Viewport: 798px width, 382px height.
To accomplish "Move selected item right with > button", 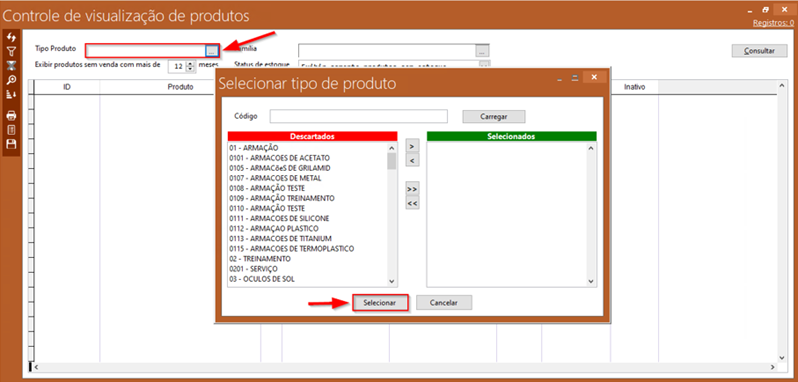I will (412, 146).
